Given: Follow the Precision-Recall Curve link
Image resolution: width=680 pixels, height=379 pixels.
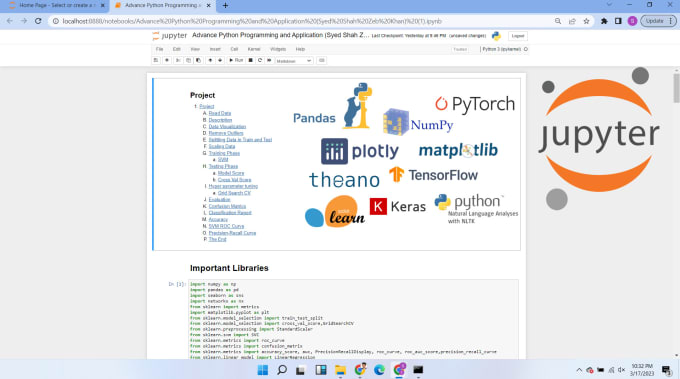Looking at the screenshot, I should 232,233.
